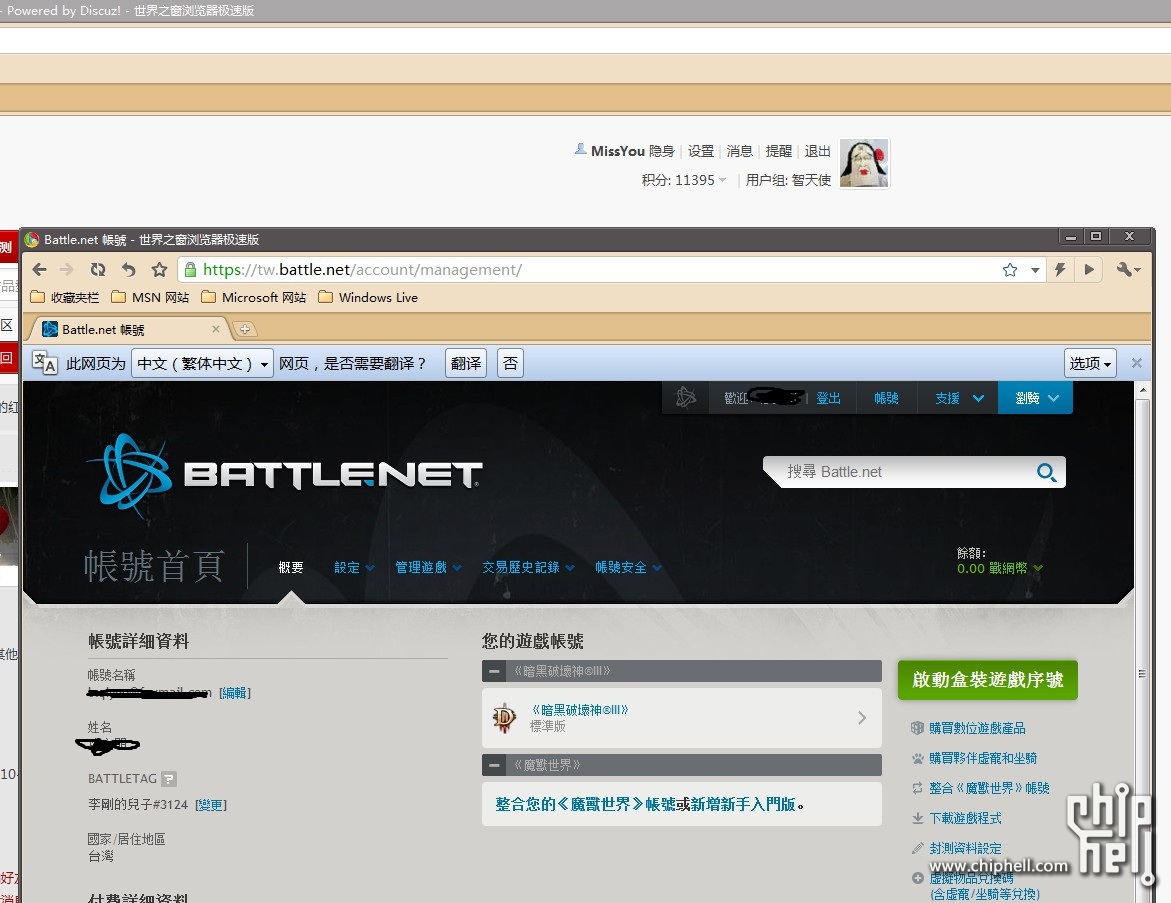Select the 概要 overview tab

[x=291, y=568]
